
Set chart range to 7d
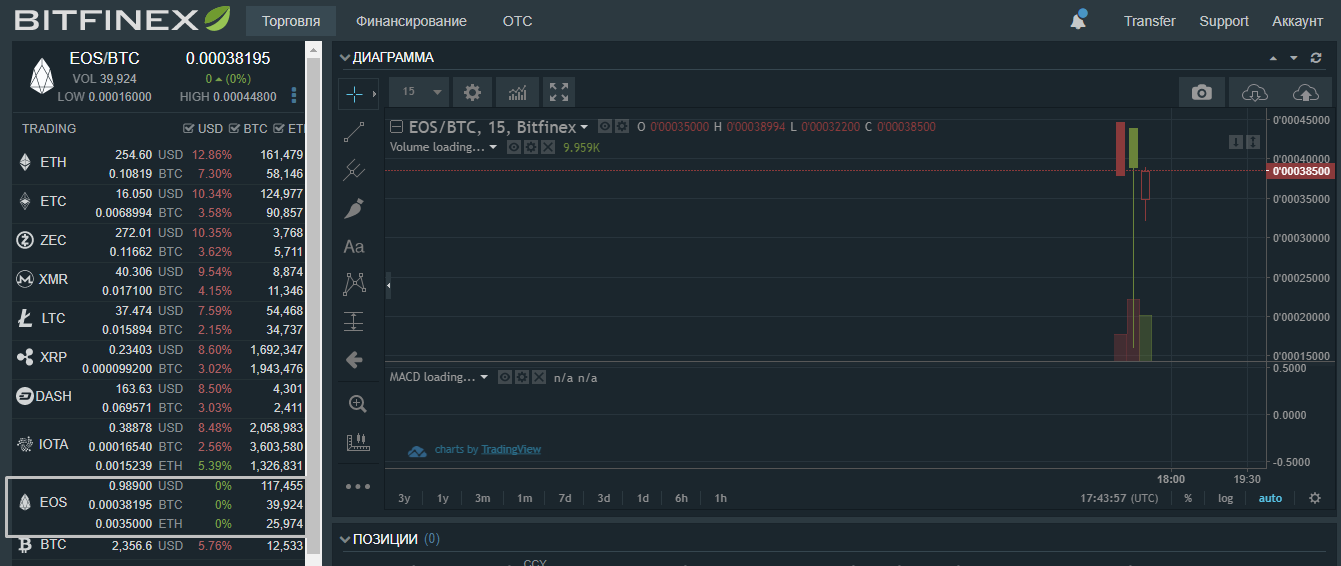click(x=564, y=498)
